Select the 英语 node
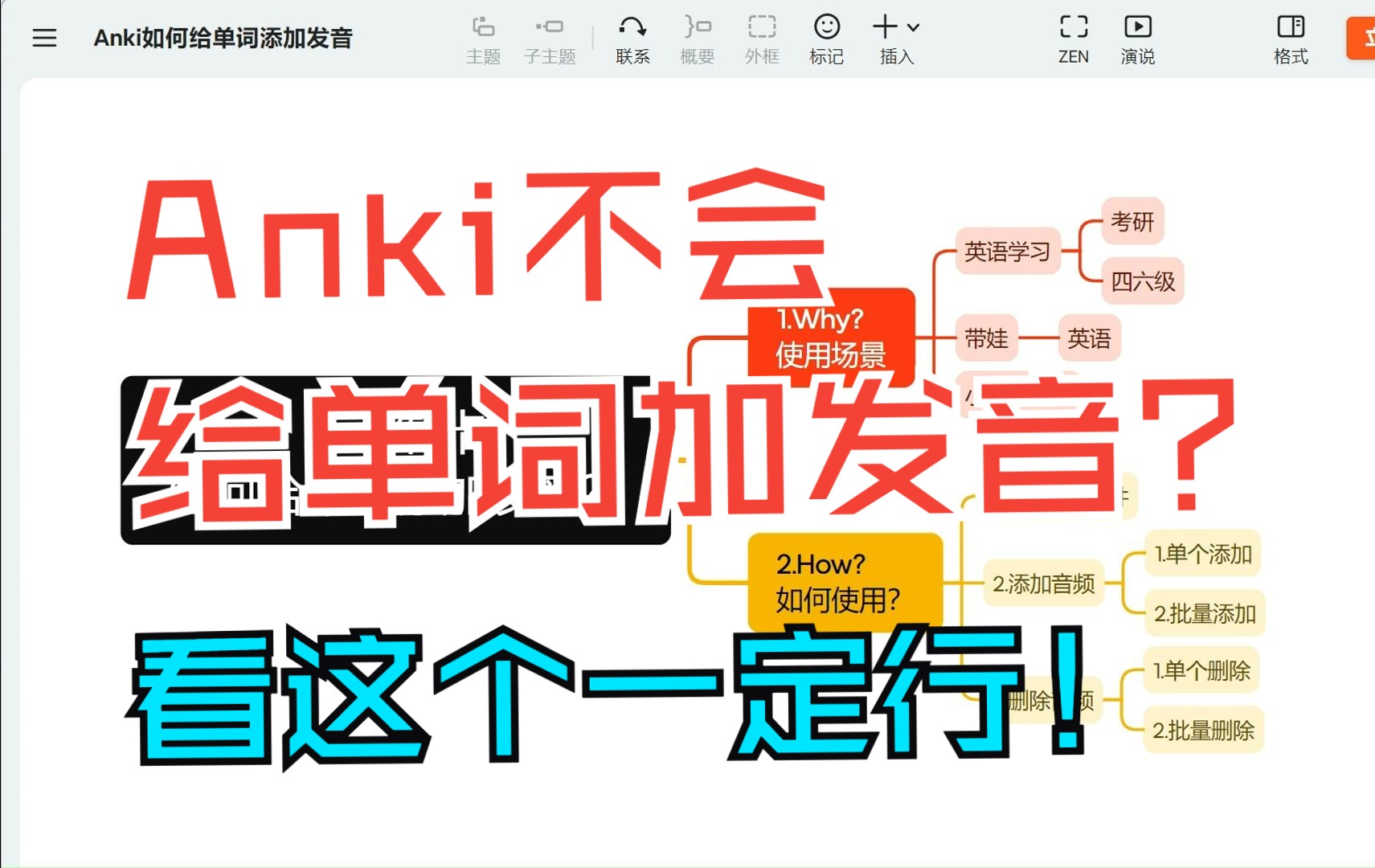This screenshot has width=1375, height=868. (1089, 338)
